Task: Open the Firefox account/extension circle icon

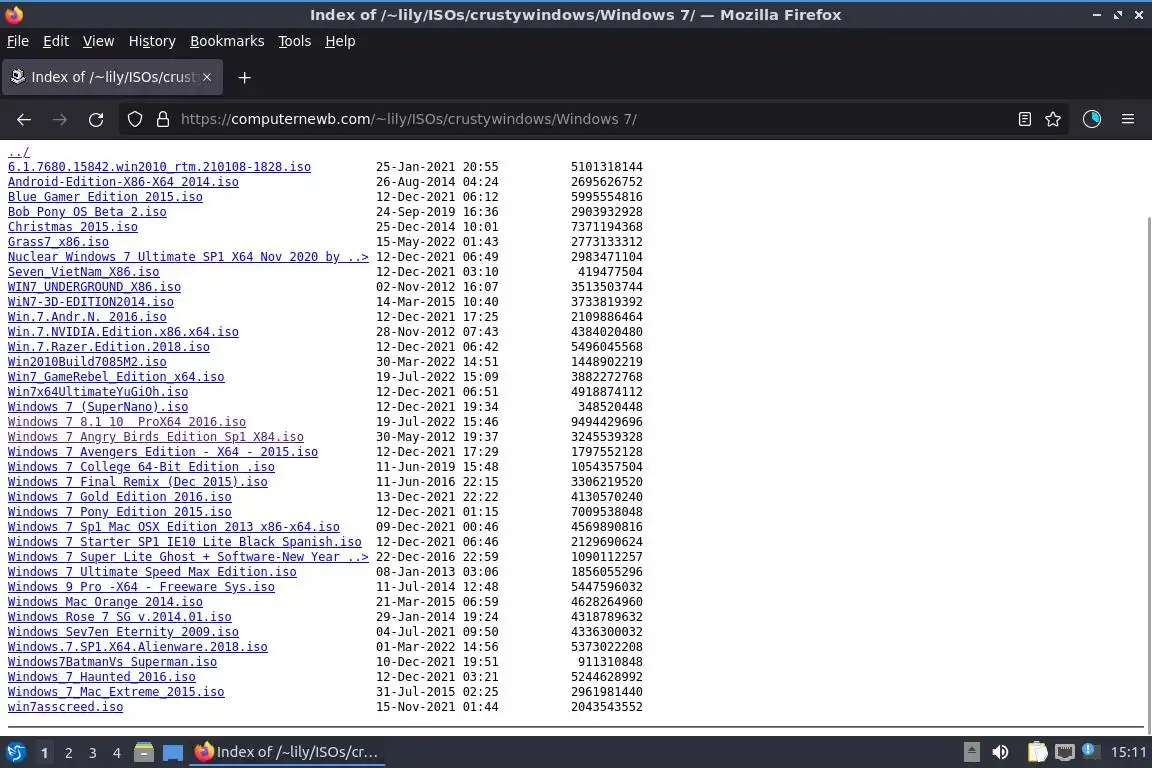Action: coord(1092,119)
